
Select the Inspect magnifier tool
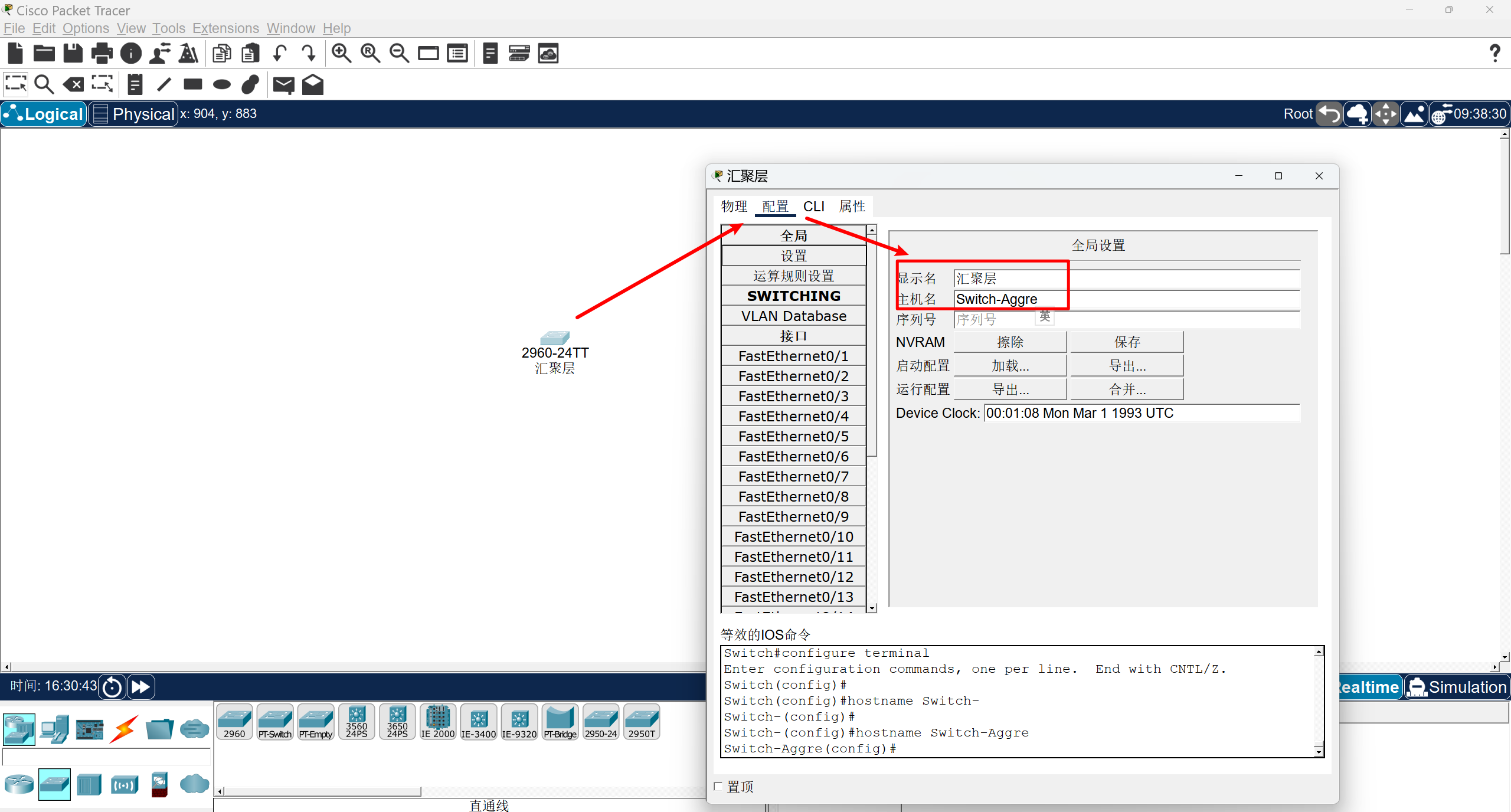coord(44,84)
